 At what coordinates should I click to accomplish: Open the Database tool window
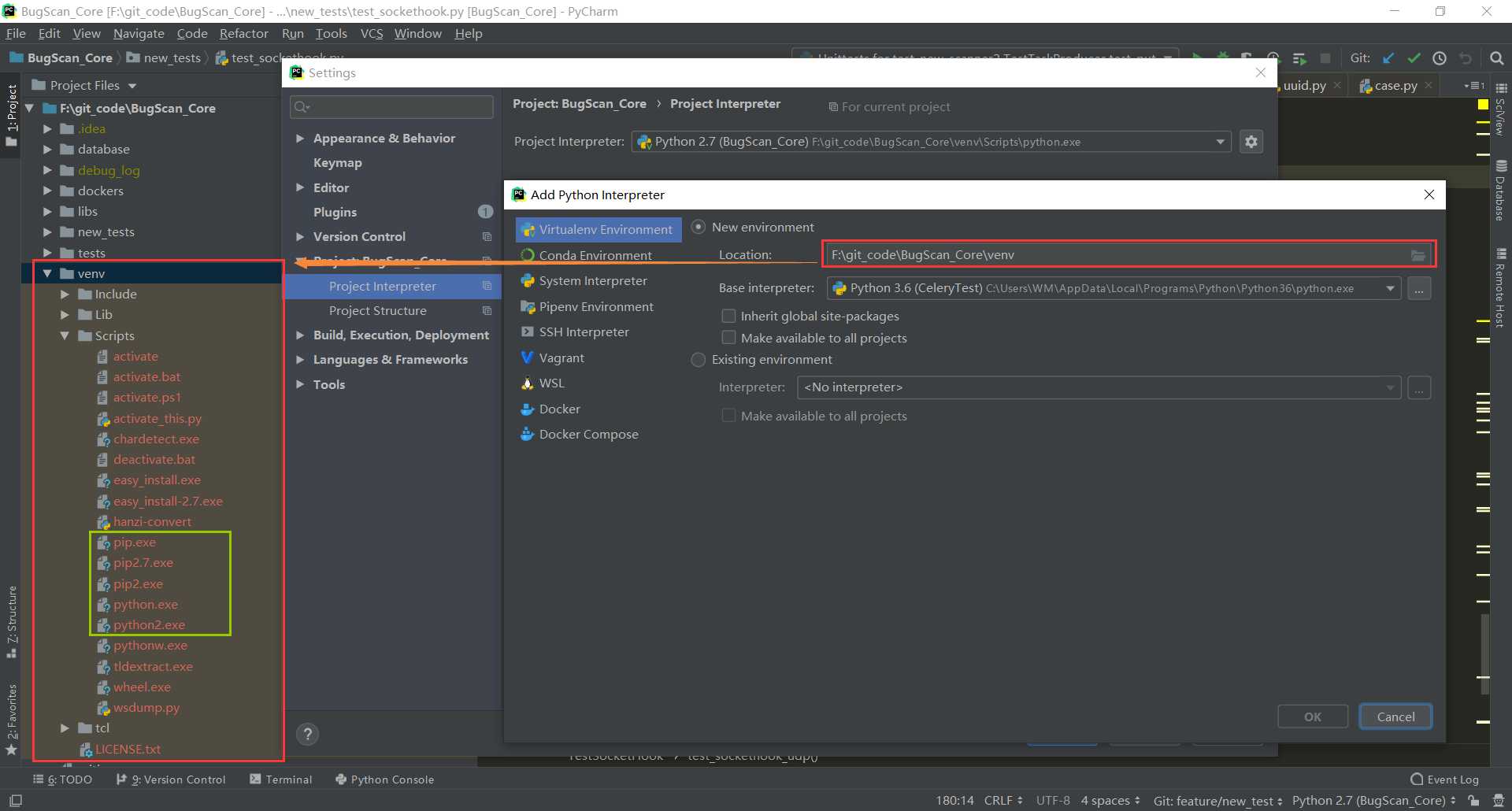point(1501,190)
